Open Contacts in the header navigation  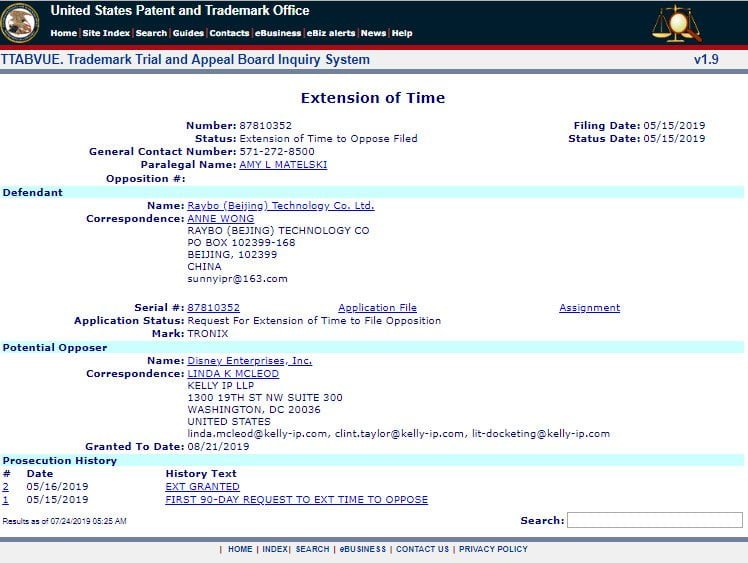229,33
